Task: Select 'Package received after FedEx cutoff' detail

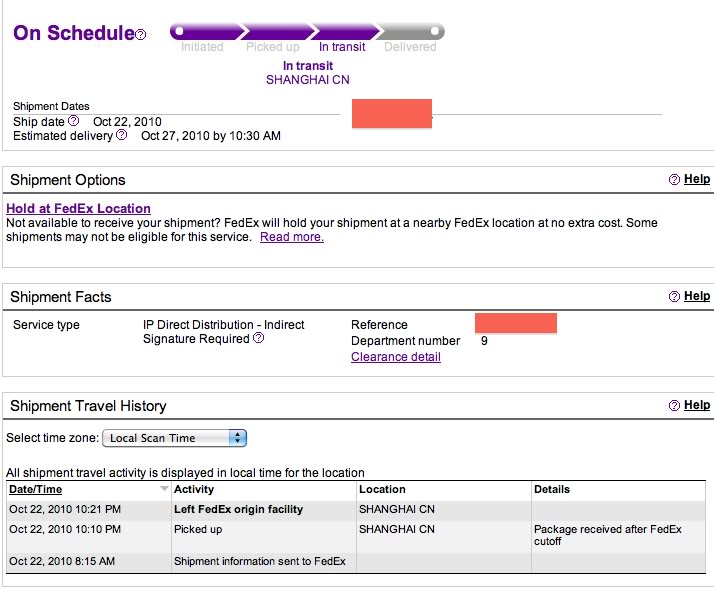Action: coord(608,535)
